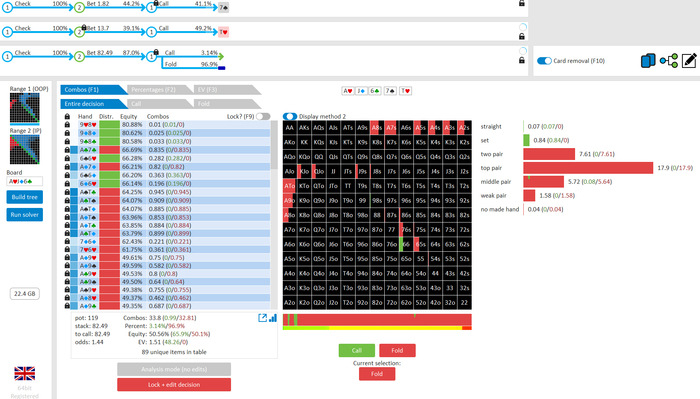Click the lock icon on the 66.69% equity row

pyautogui.click(x=67, y=150)
